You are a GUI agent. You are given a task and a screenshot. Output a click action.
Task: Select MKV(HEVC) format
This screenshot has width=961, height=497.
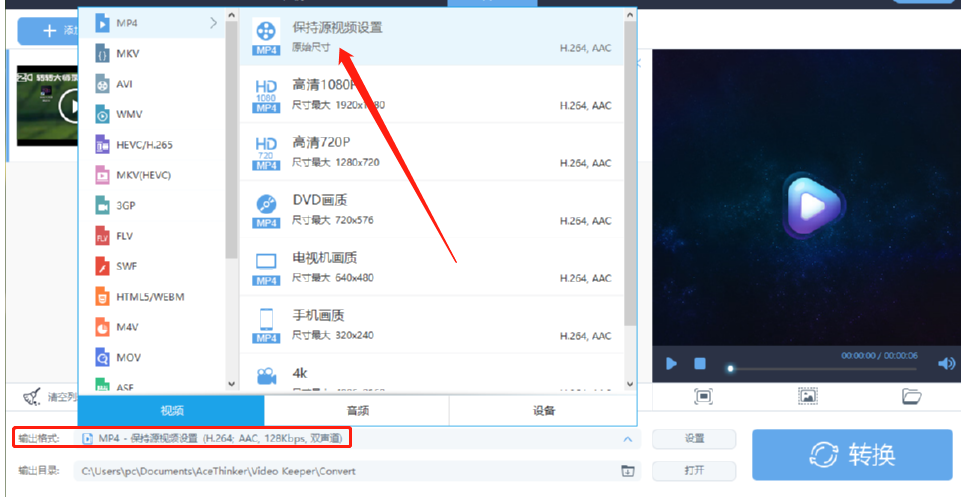click(x=151, y=175)
